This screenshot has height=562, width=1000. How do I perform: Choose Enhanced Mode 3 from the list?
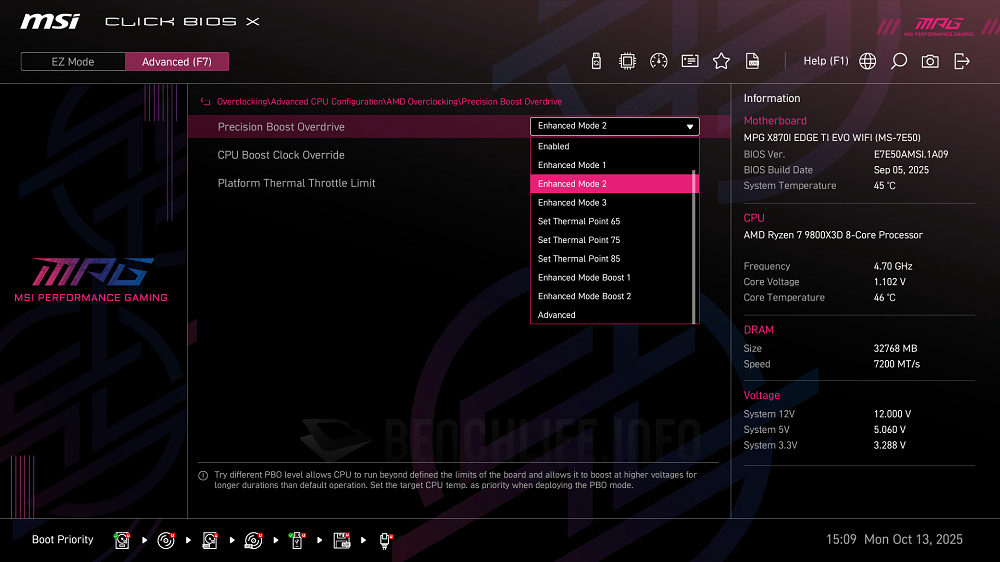(572, 203)
